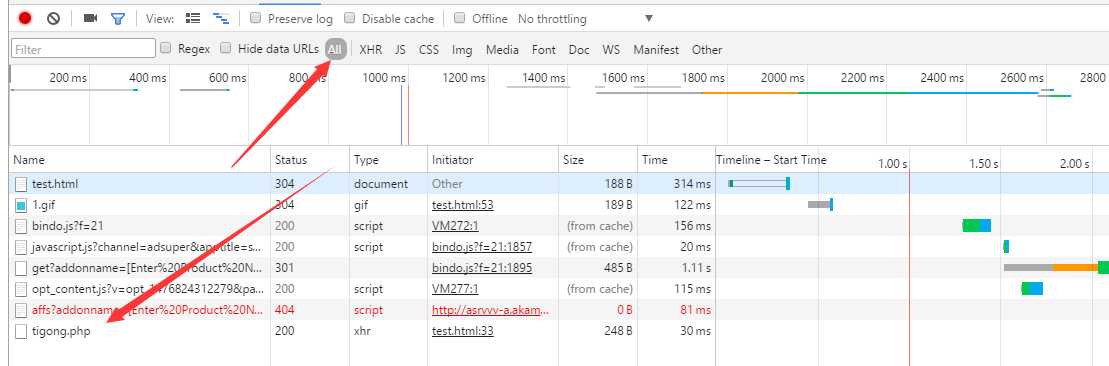Select the get?addonname request

(147, 268)
